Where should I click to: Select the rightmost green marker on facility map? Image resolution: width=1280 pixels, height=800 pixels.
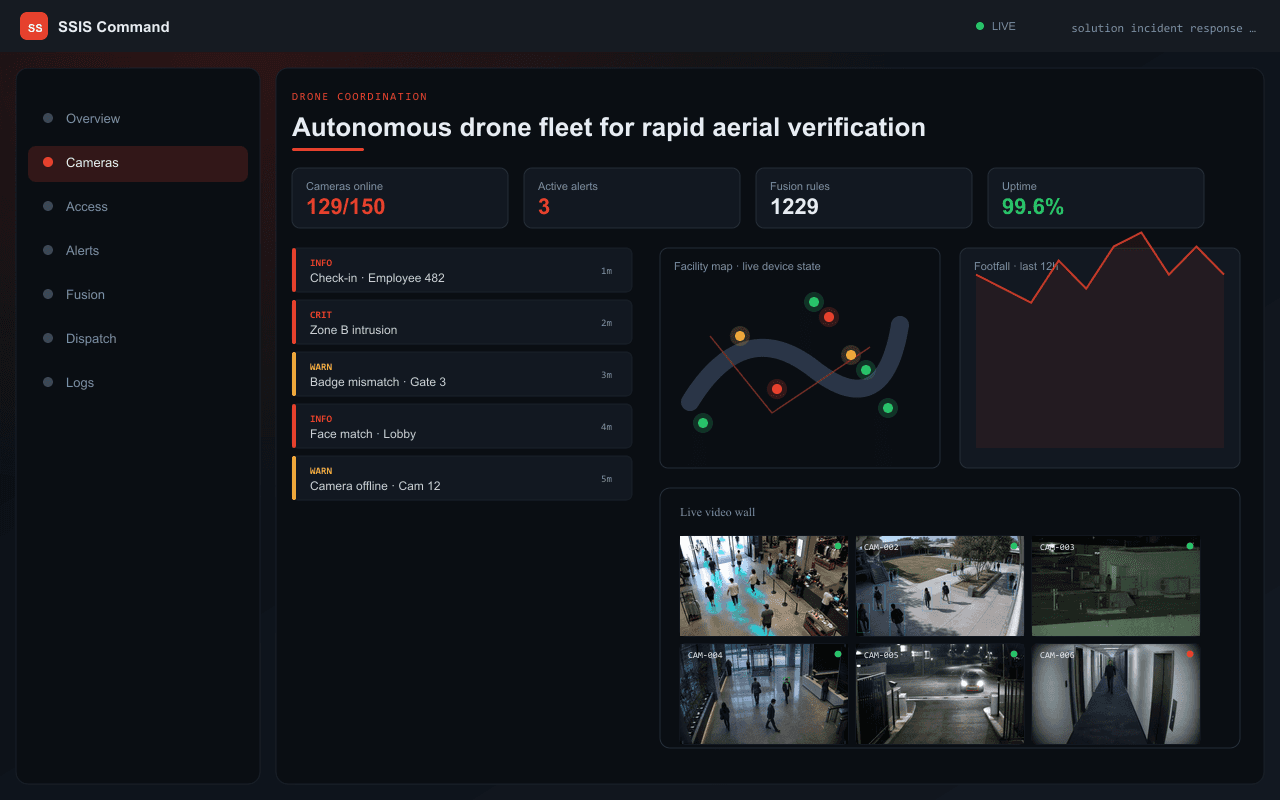(x=888, y=408)
